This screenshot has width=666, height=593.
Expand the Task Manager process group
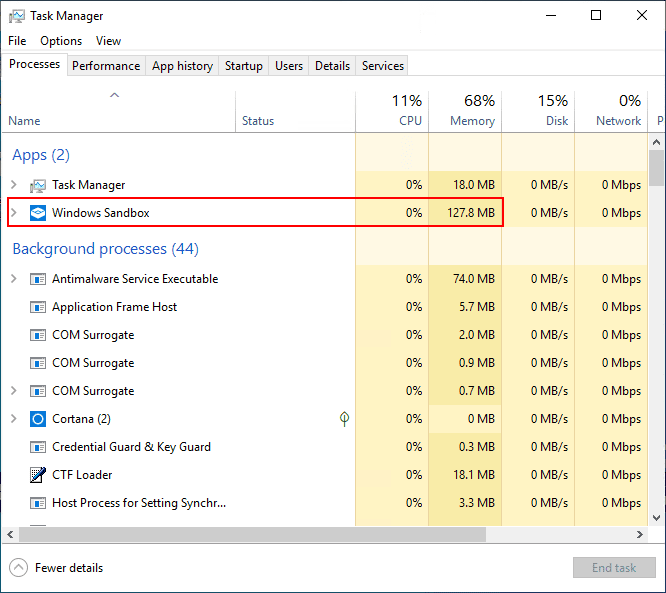pyautogui.click(x=13, y=185)
